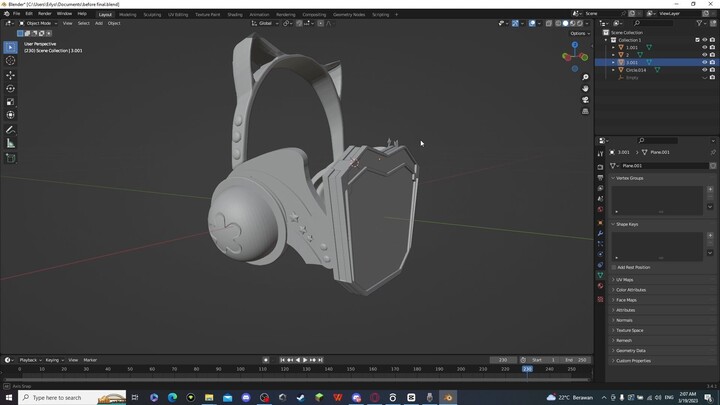Screen dimensions: 720x405
Task: Click the Windows search box
Action: click(73, 397)
